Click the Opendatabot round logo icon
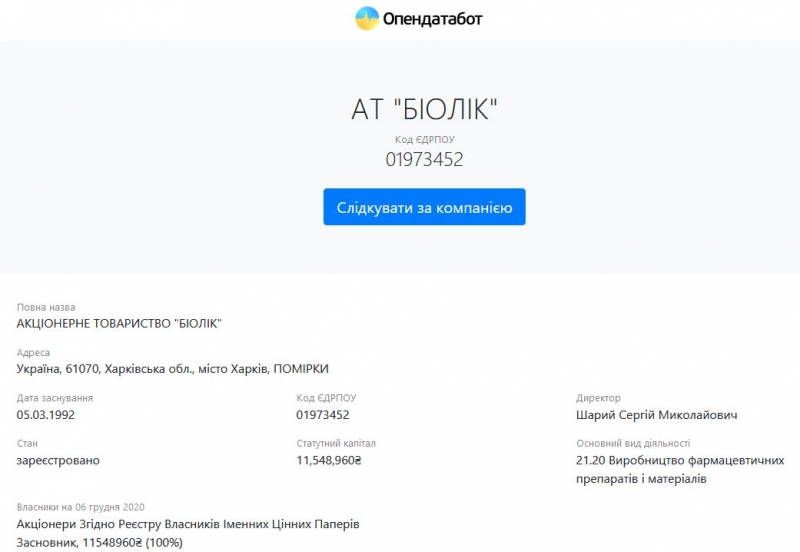Viewport: 800px width, 552px height. 367,18
